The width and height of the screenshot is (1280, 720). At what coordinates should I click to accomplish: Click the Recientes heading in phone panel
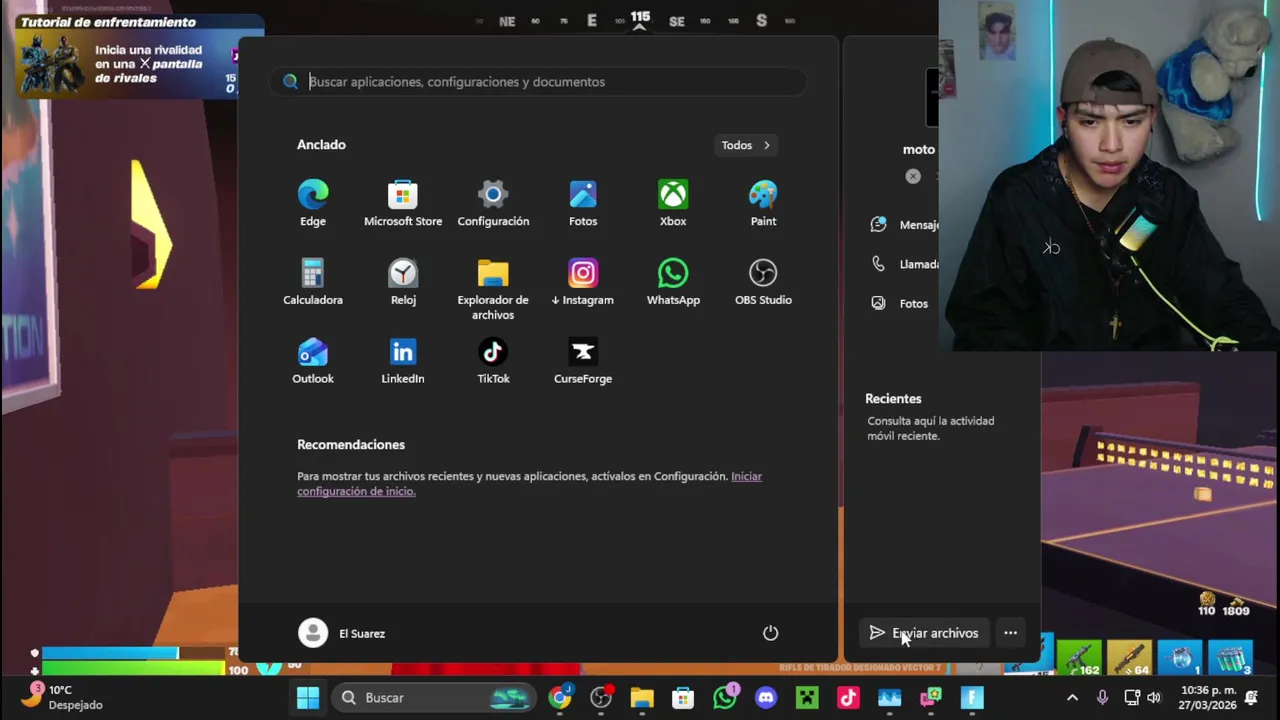[893, 399]
